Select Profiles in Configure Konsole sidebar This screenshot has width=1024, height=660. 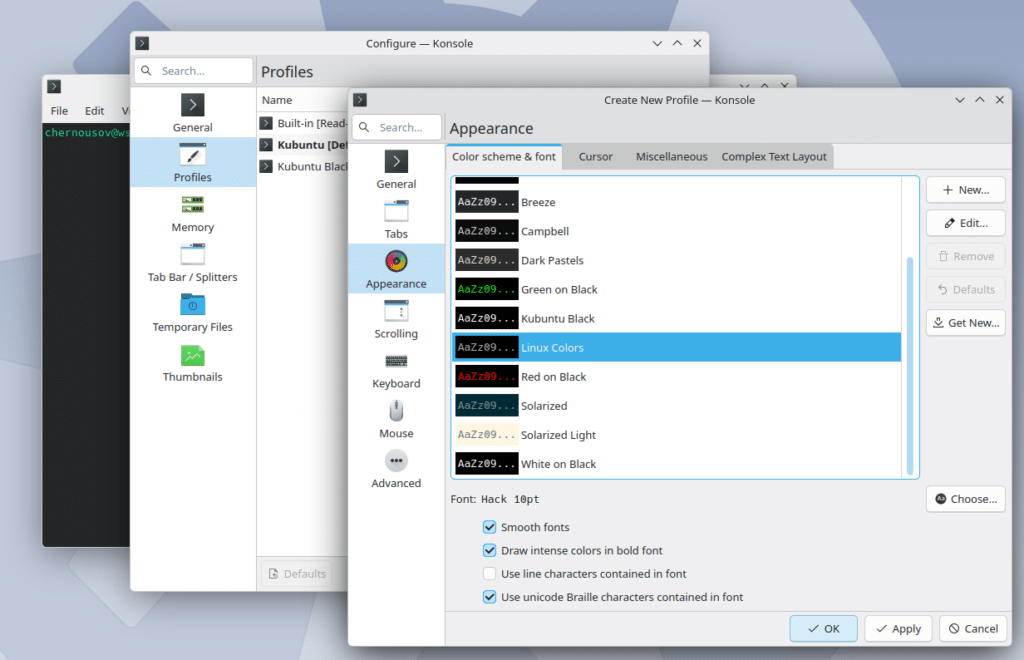[192, 163]
